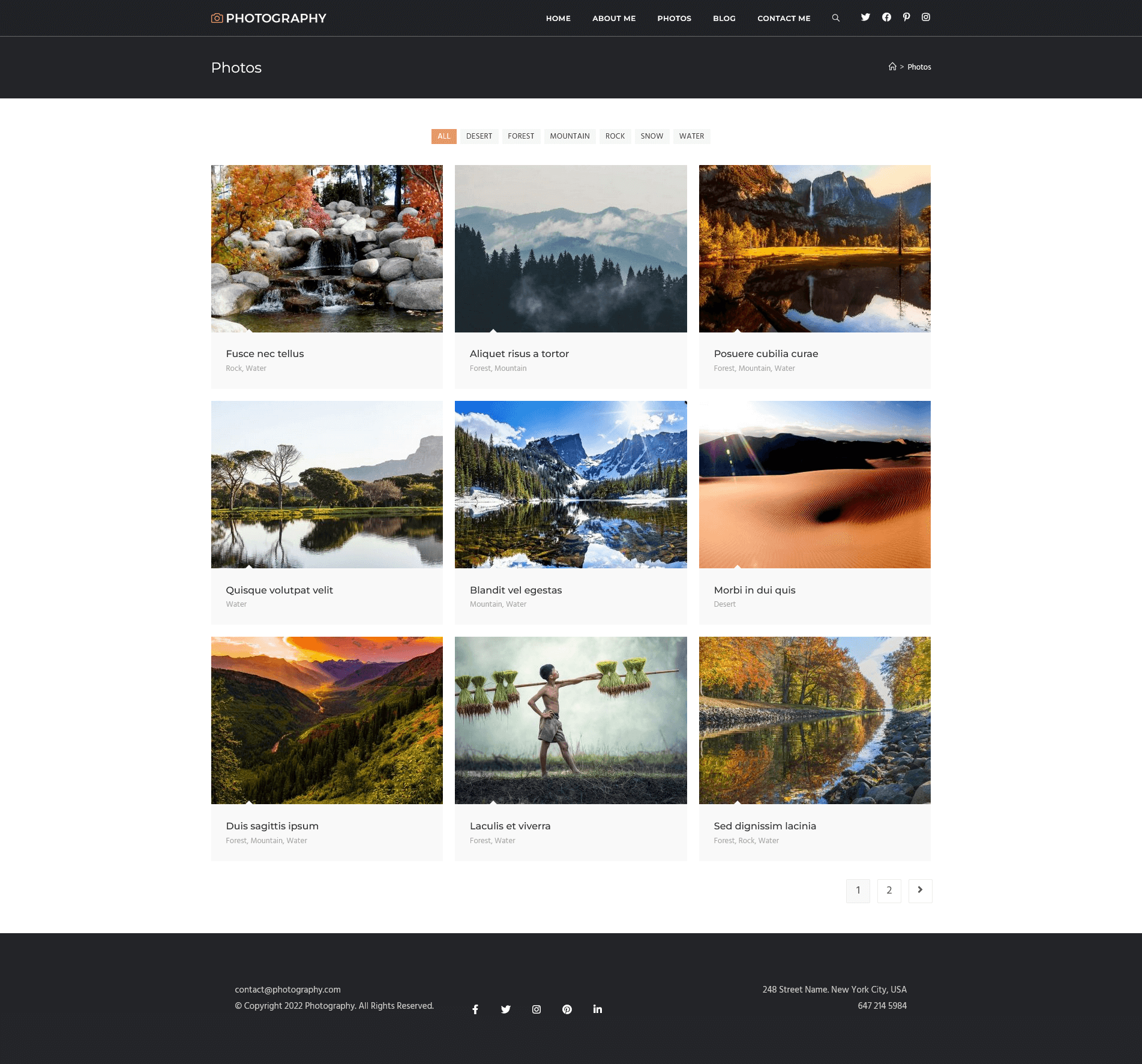Click the home breadcrumb icon
This screenshot has height=1064, width=1142.
892,67
